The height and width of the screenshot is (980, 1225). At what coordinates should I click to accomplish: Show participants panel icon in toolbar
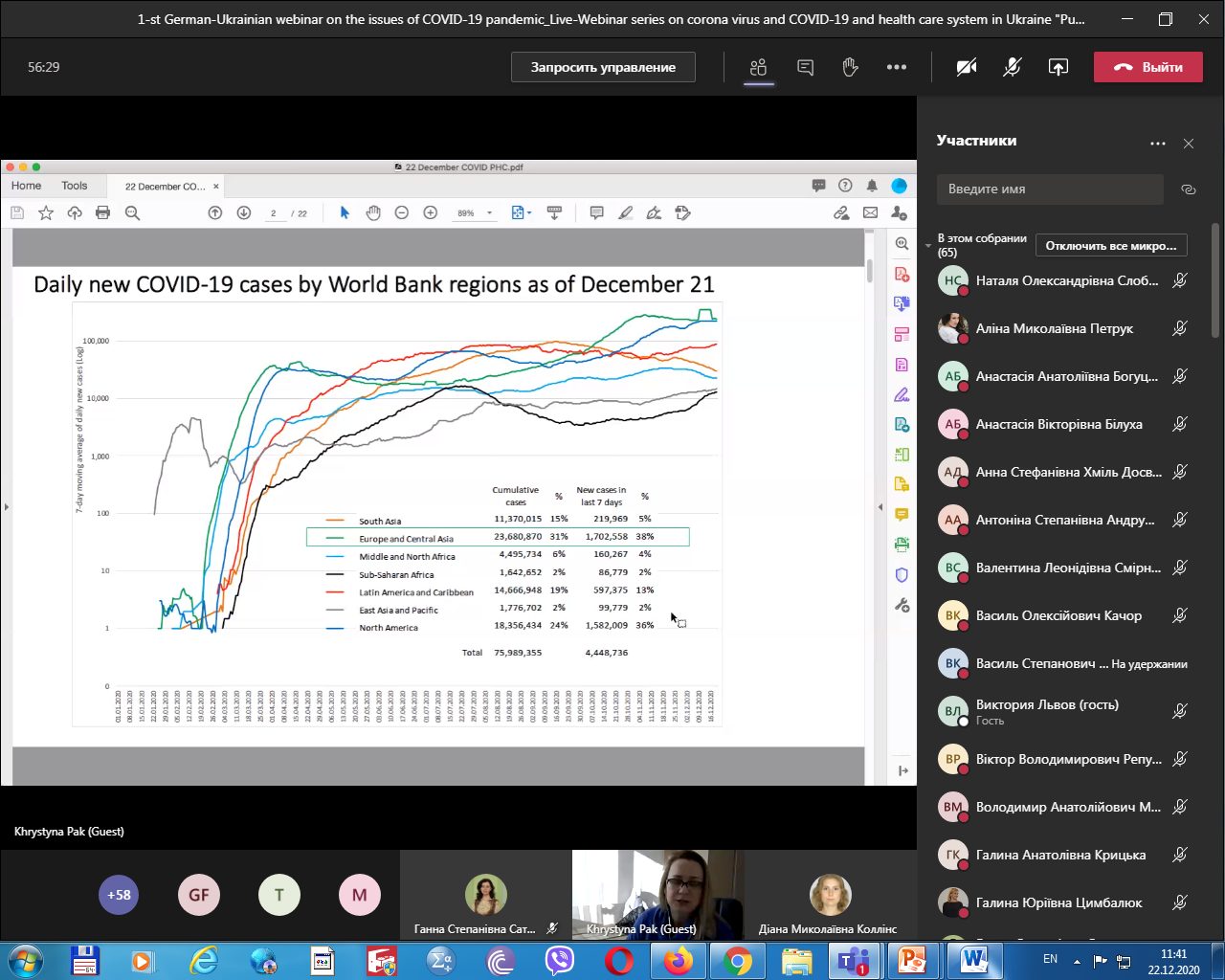(759, 67)
